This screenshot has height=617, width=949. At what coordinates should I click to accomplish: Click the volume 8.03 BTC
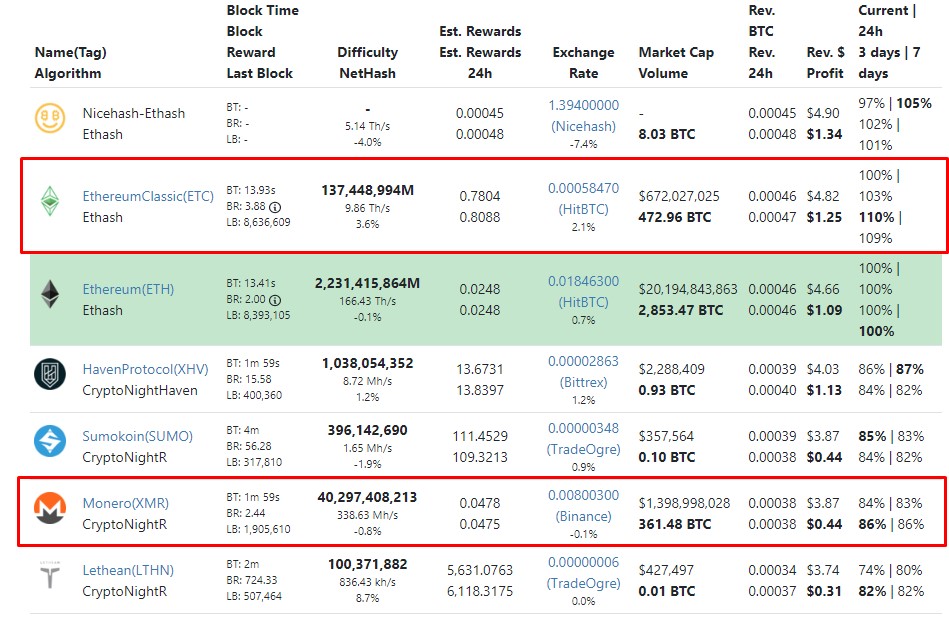coord(666,134)
